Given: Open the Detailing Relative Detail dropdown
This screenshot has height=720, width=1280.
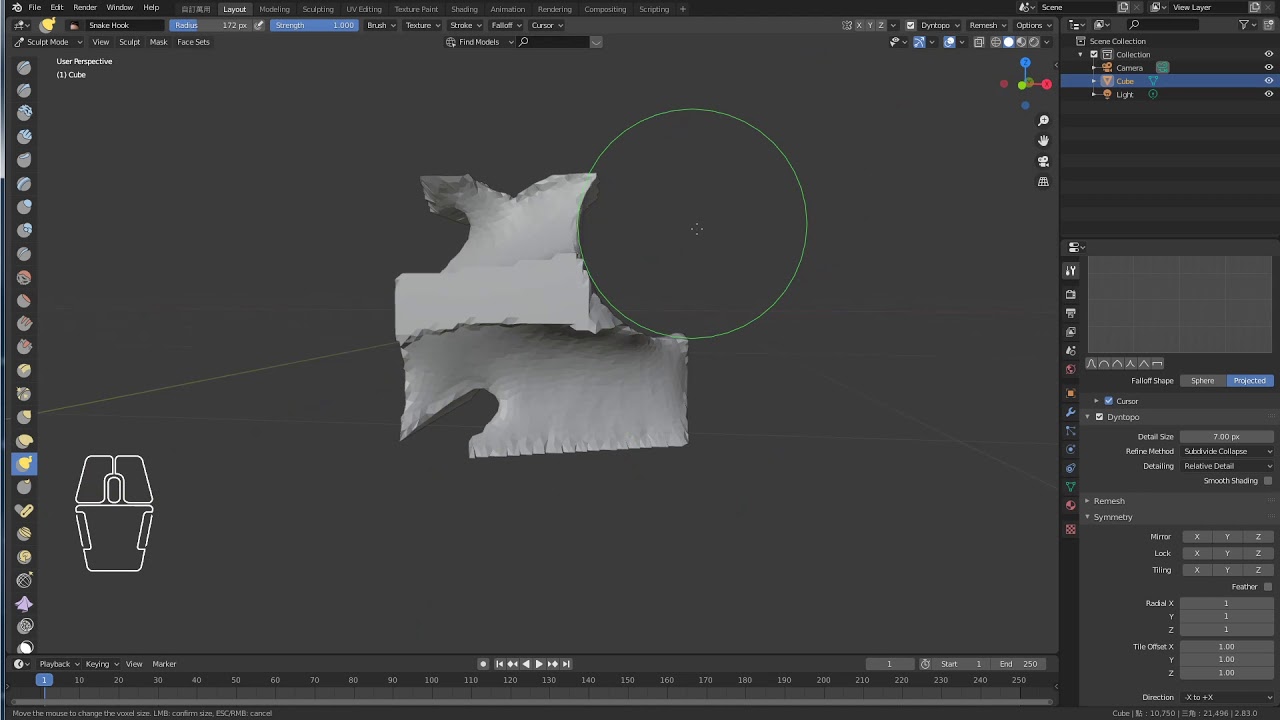Looking at the screenshot, I should point(1227,466).
